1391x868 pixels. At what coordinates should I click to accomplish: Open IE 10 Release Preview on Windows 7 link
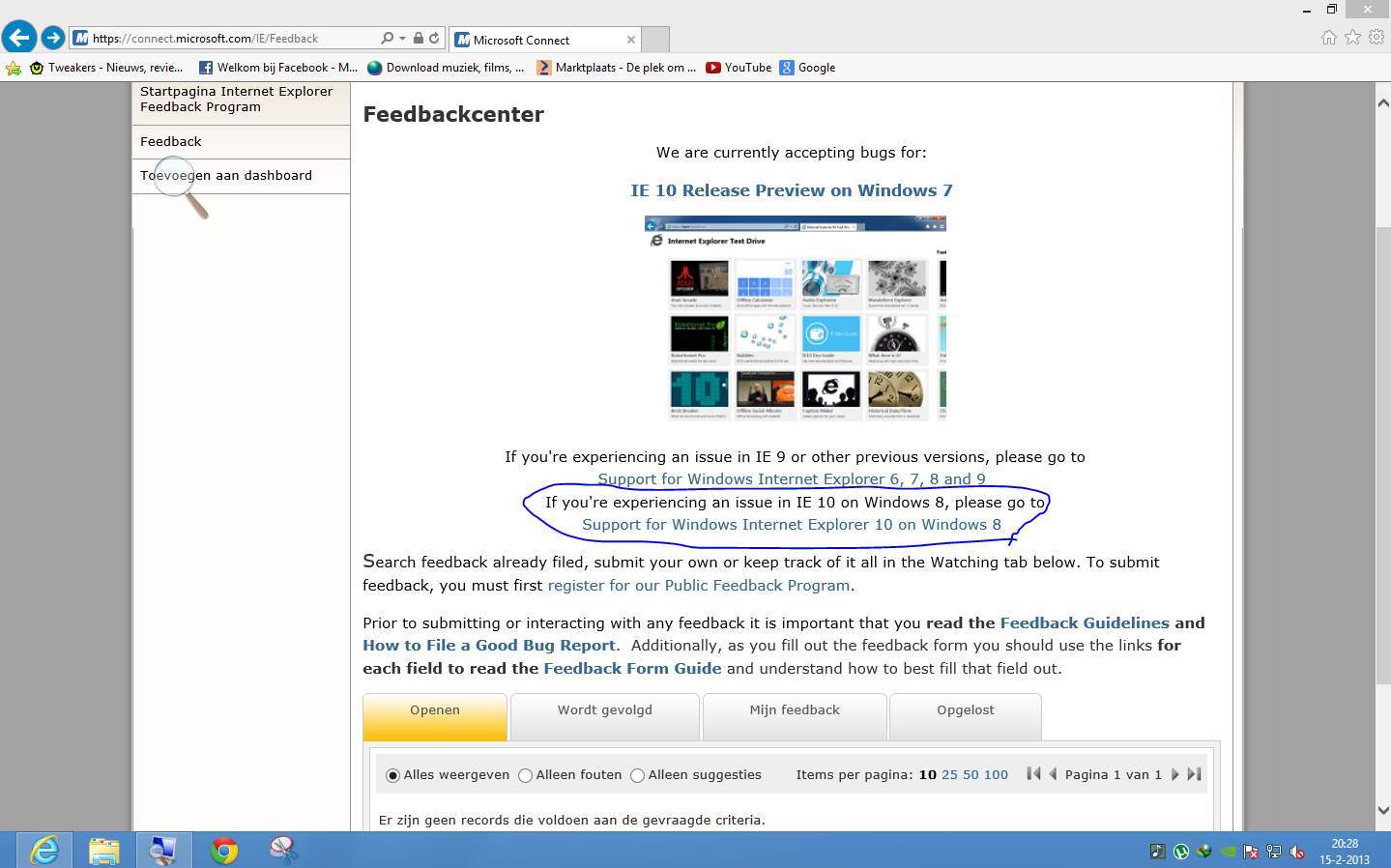click(792, 190)
